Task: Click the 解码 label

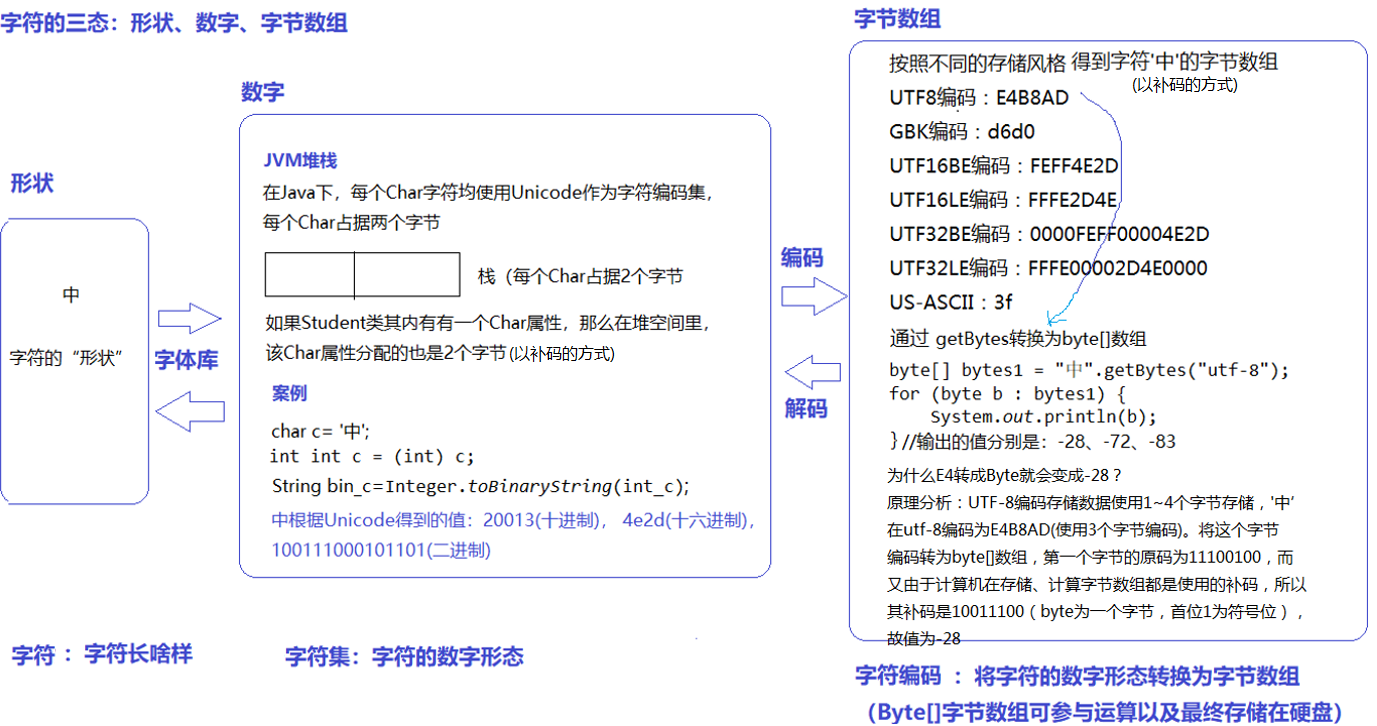Action: [x=806, y=408]
